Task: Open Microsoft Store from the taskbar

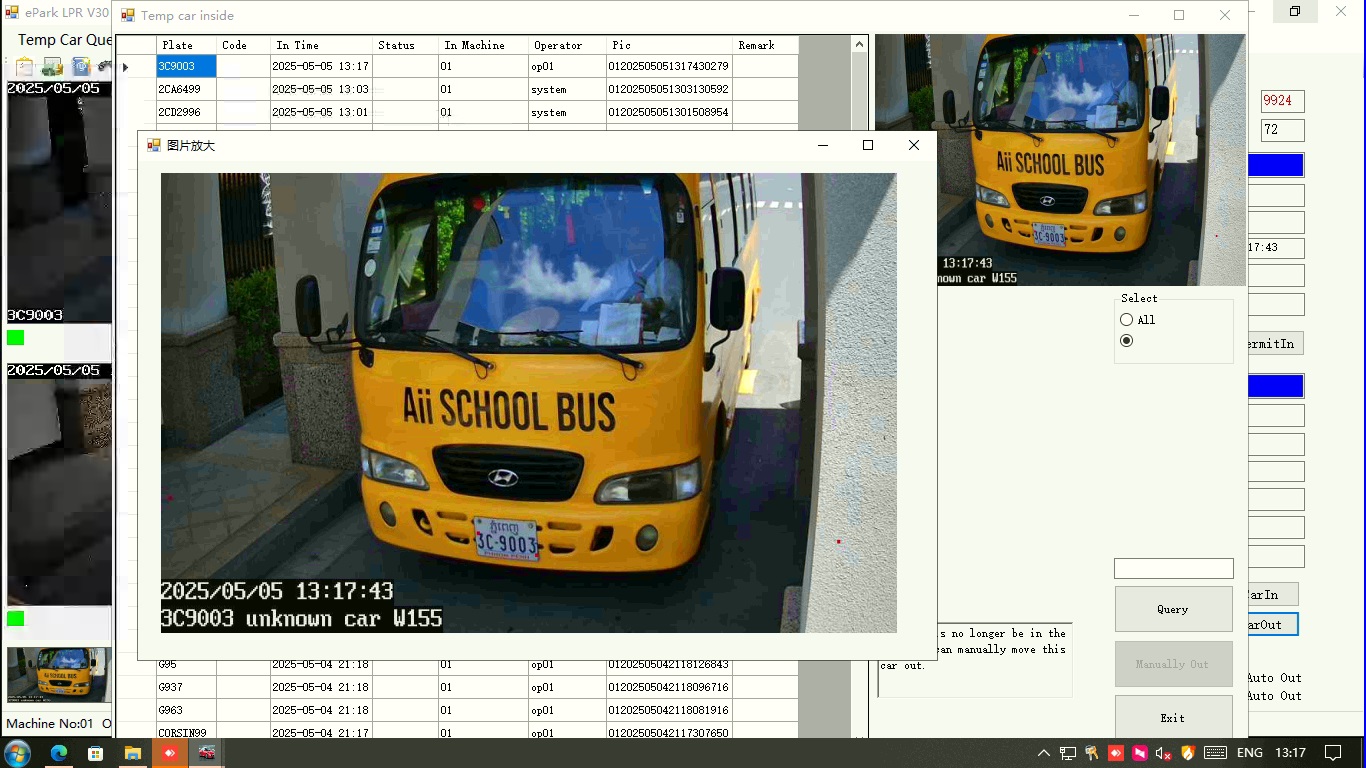Action: click(95, 753)
